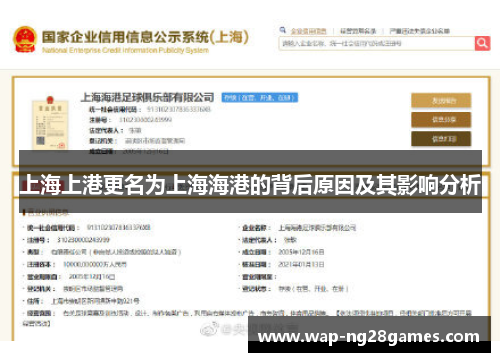Open the business license thumbnail image

click(x=50, y=123)
